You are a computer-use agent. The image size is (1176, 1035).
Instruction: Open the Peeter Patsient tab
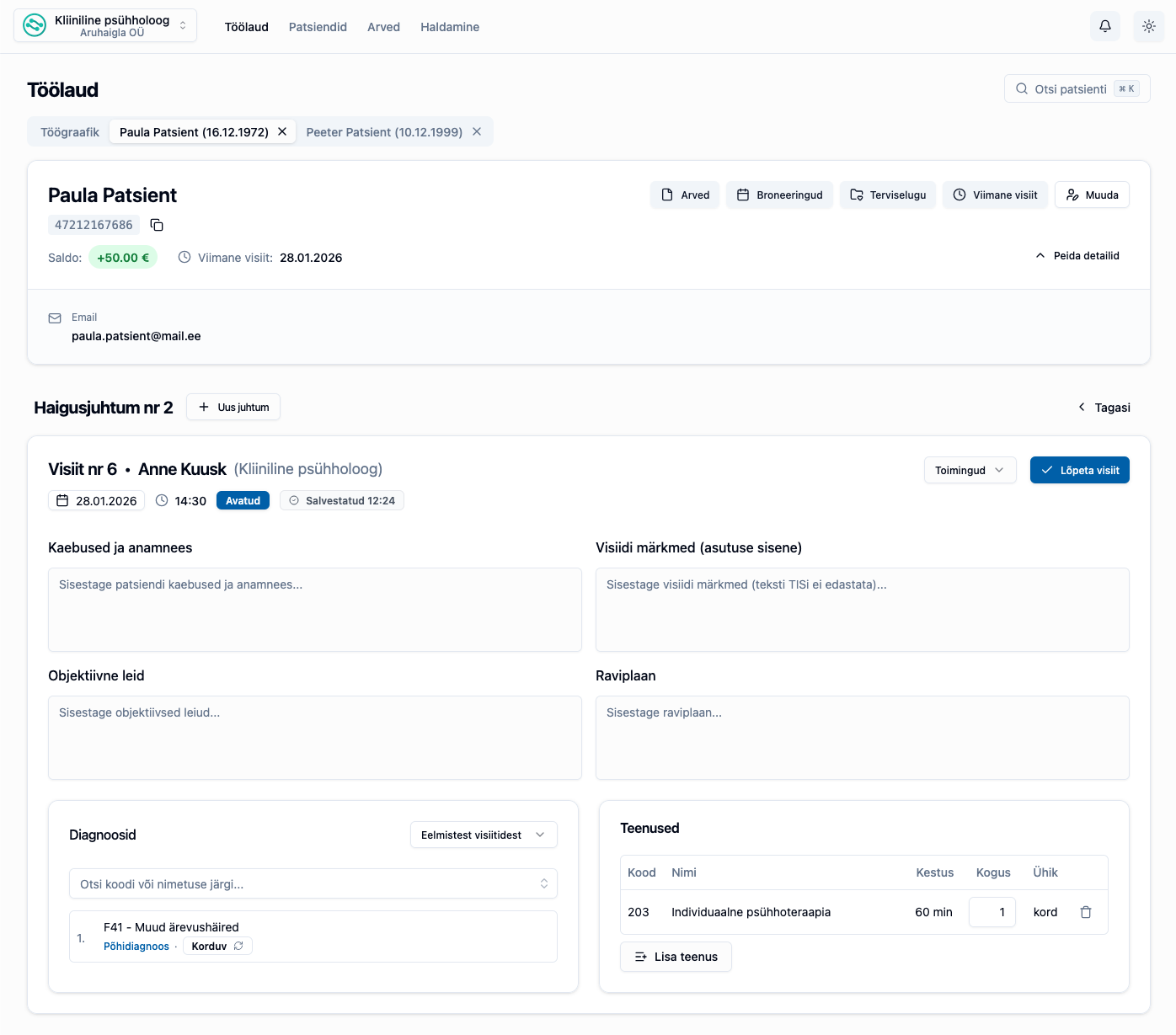click(x=384, y=131)
